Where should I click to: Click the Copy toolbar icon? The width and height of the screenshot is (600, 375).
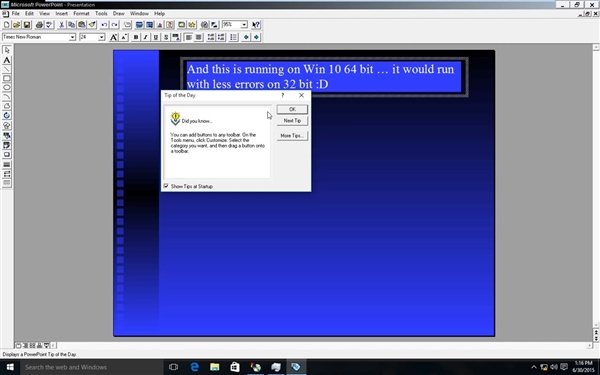[x=71, y=25]
